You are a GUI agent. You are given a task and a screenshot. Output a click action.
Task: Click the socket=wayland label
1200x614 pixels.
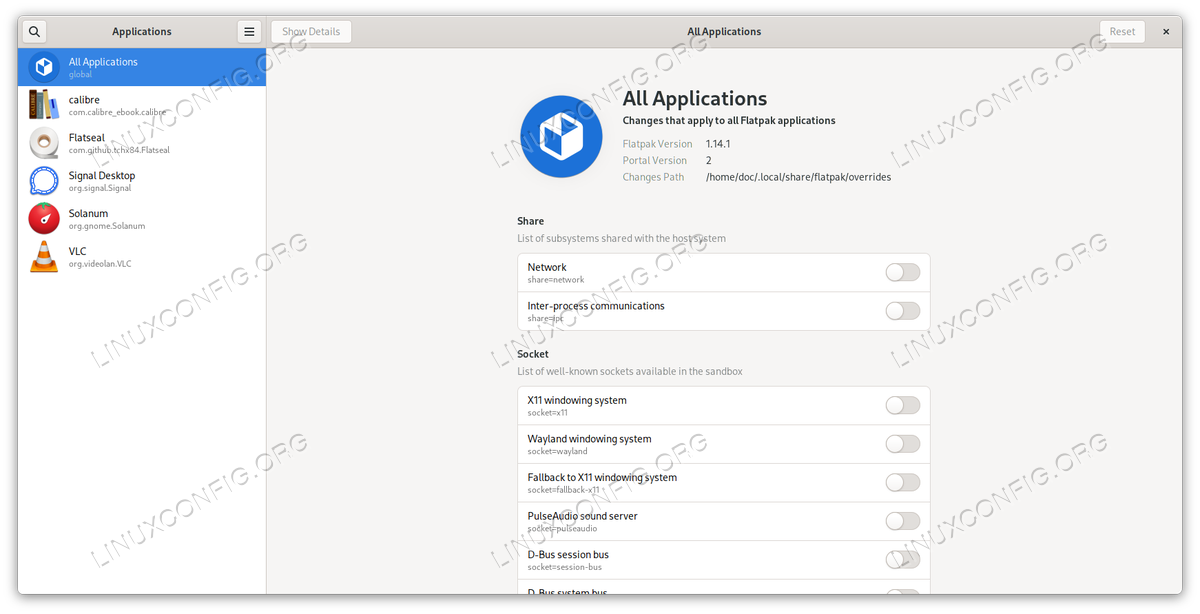coord(558,451)
